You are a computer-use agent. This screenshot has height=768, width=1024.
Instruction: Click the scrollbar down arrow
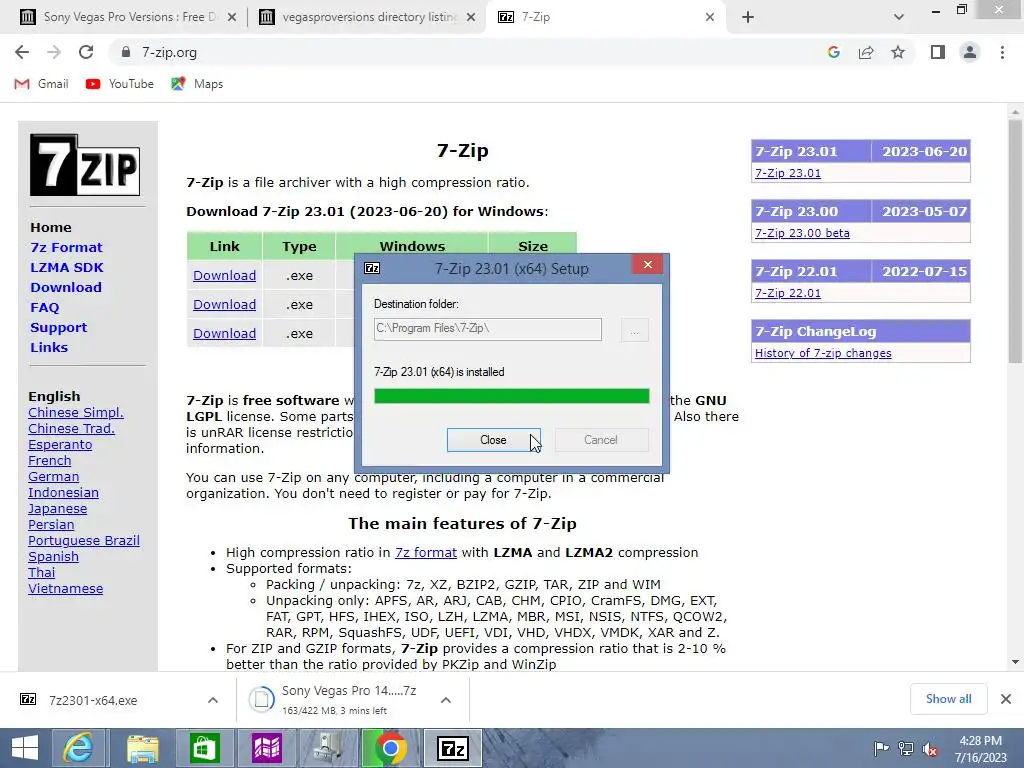pos(1015,662)
